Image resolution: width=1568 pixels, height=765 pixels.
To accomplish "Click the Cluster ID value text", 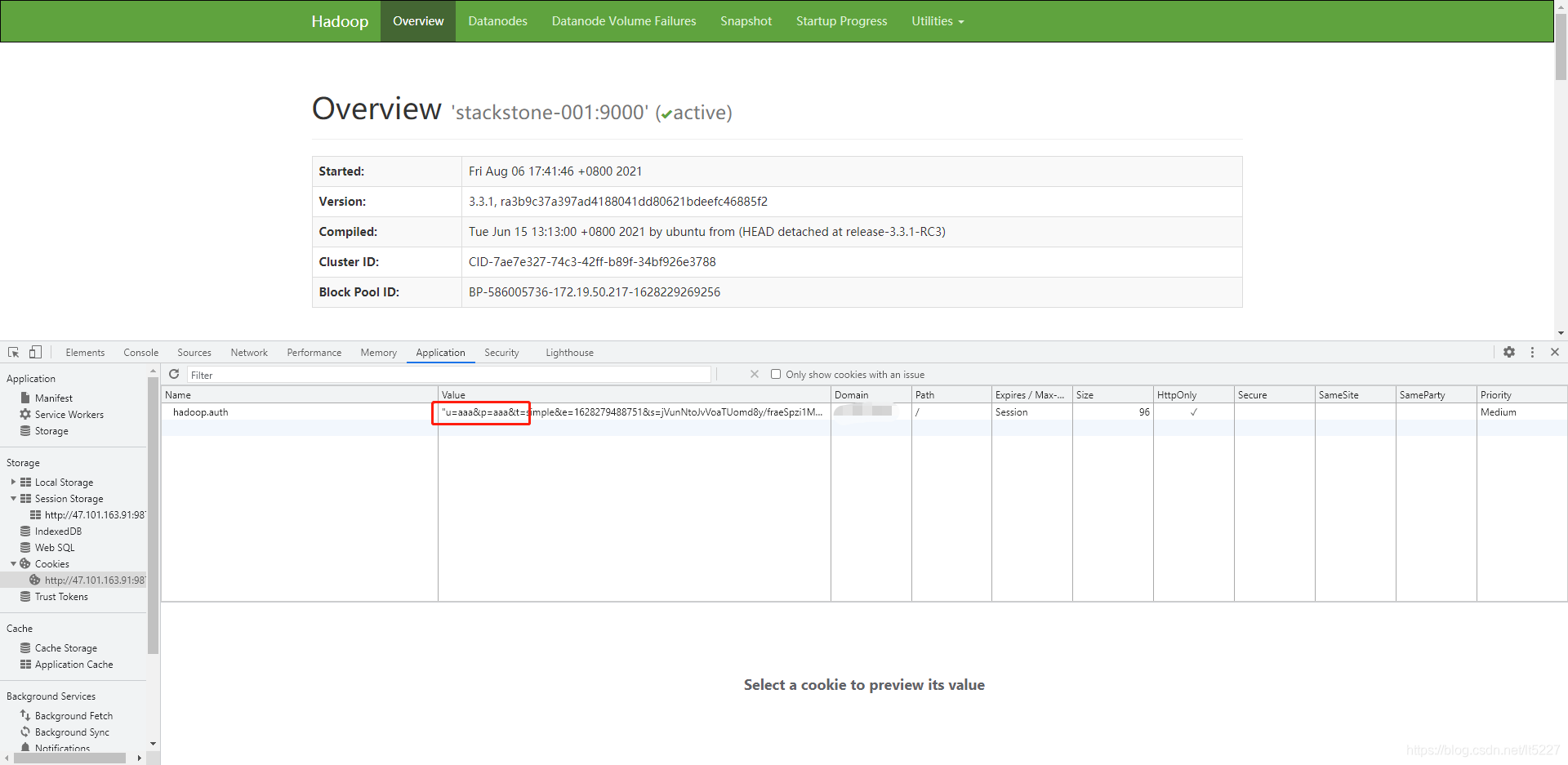I will [x=592, y=262].
